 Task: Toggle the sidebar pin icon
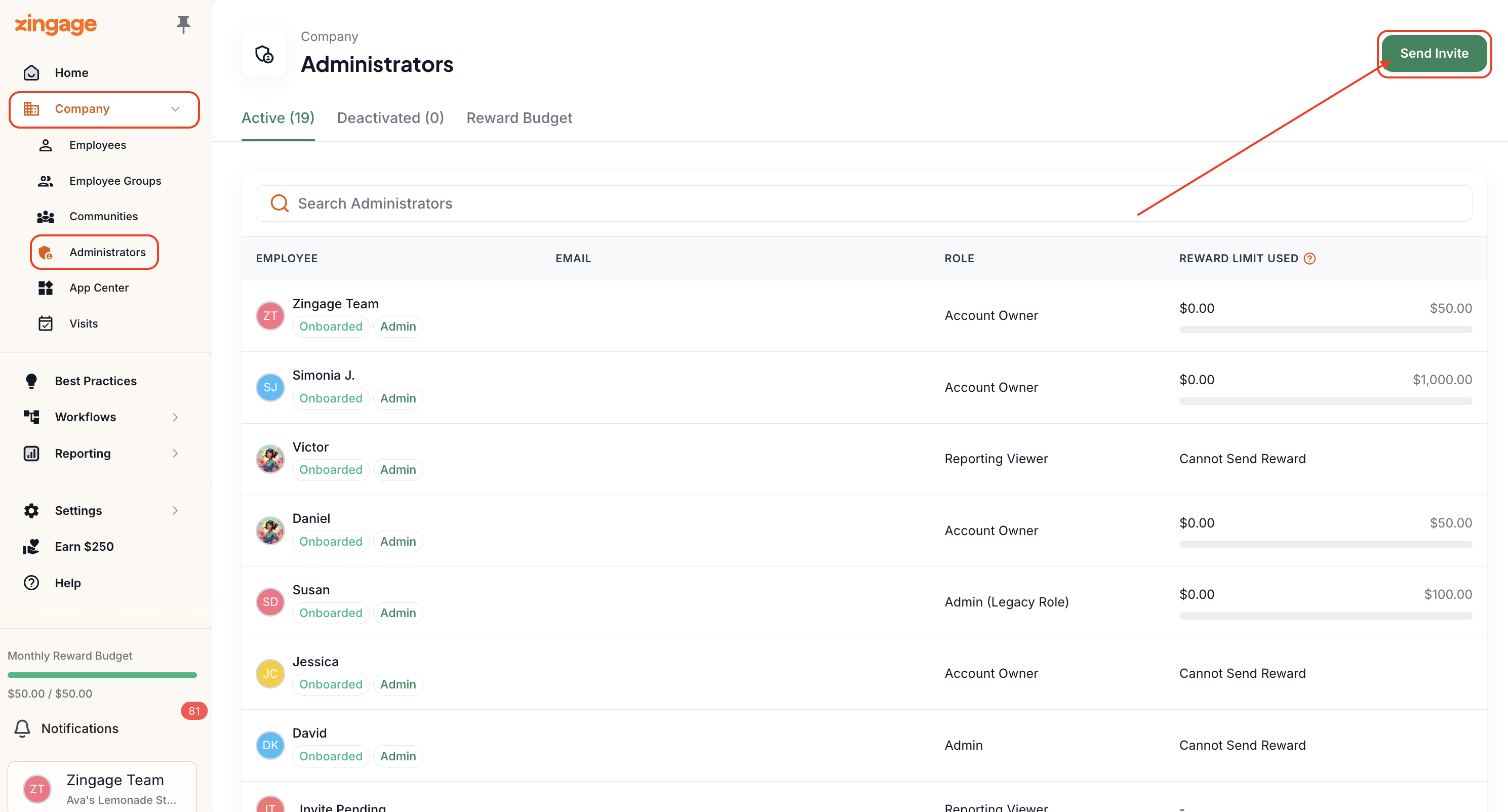tap(183, 24)
